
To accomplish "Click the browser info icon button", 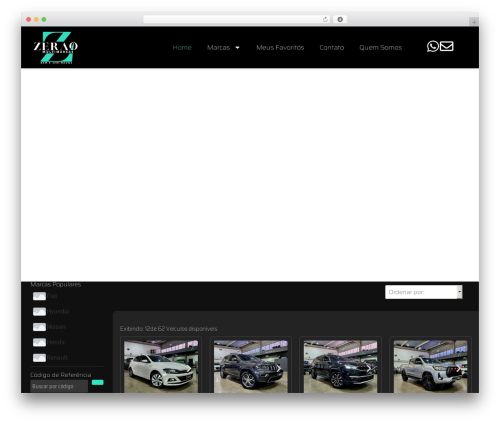I will point(340,19).
